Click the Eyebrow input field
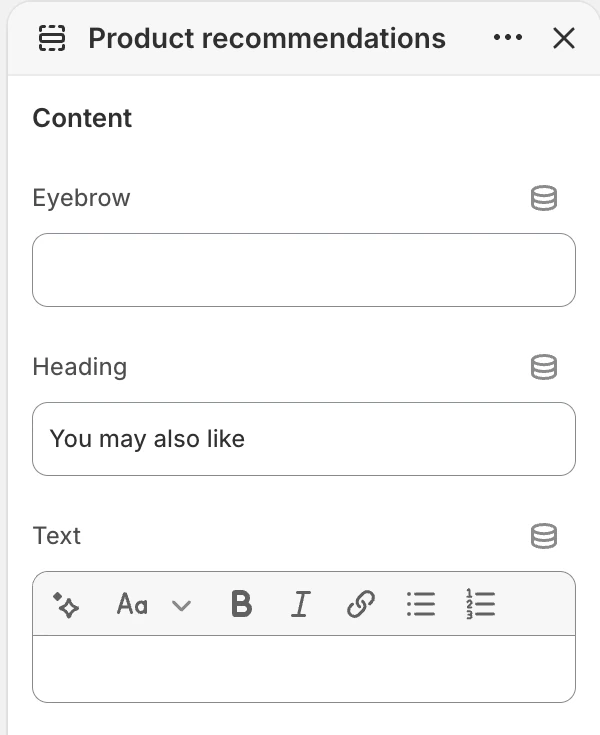 point(304,270)
